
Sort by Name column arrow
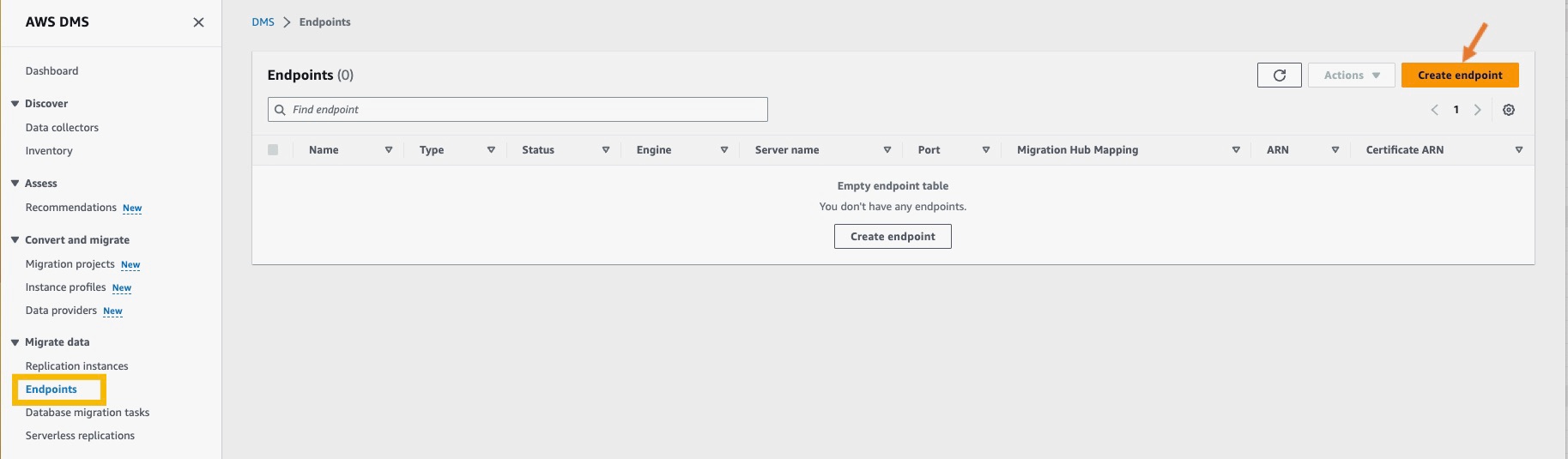click(x=389, y=150)
